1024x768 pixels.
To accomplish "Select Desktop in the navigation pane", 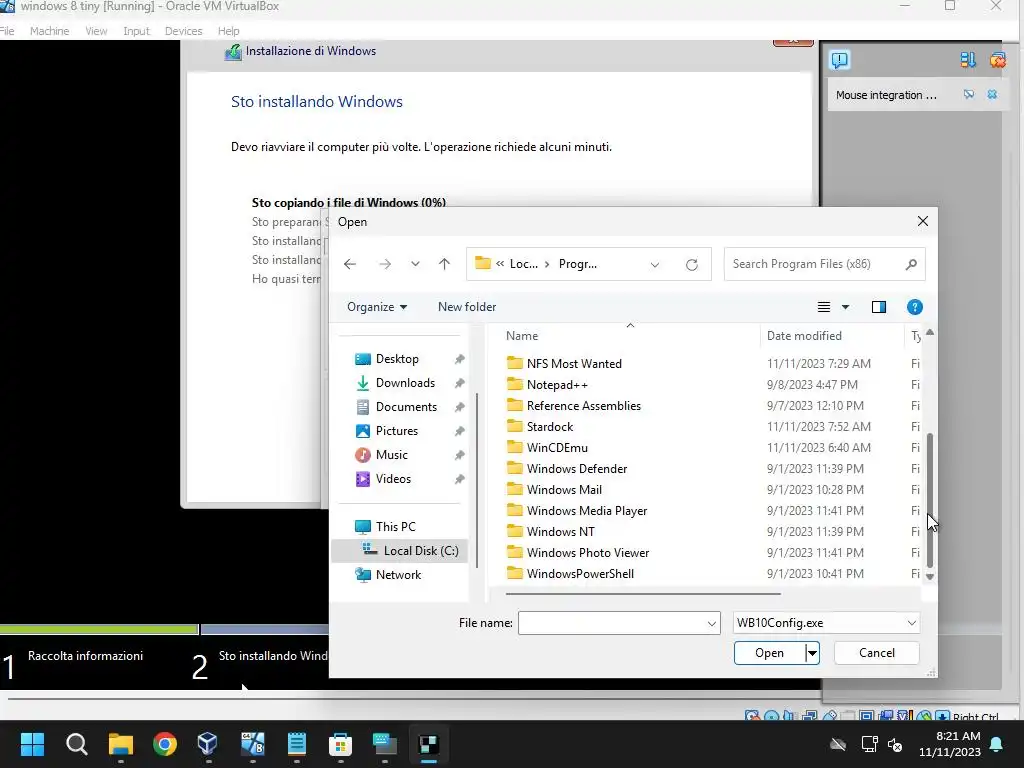I will [x=397, y=359].
